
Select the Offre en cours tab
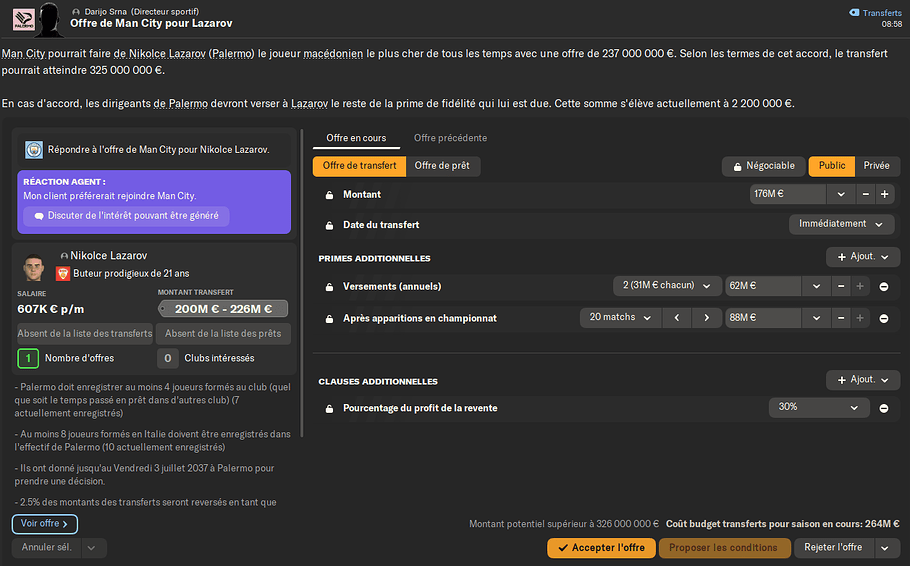350,138
